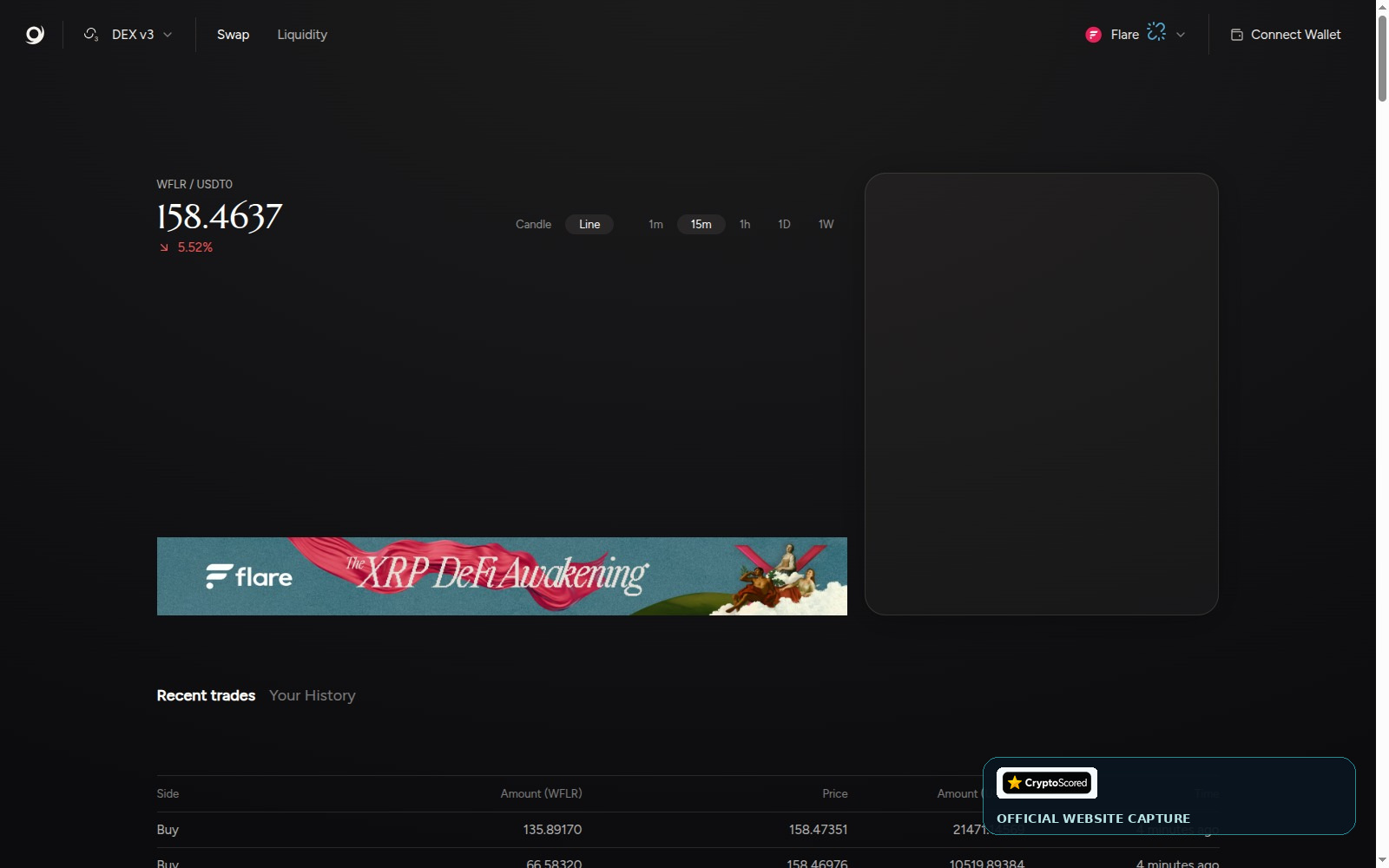Go to the Swap page
This screenshot has height=868, width=1389.
pyautogui.click(x=233, y=35)
